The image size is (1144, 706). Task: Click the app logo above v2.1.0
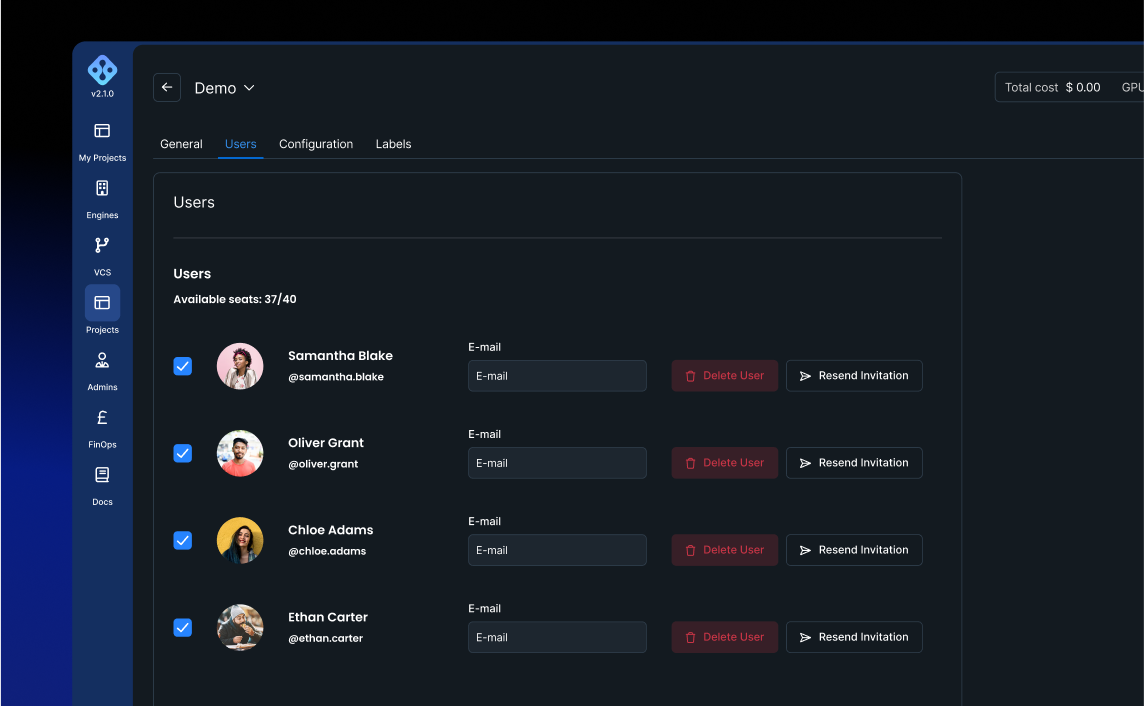[x=102, y=70]
